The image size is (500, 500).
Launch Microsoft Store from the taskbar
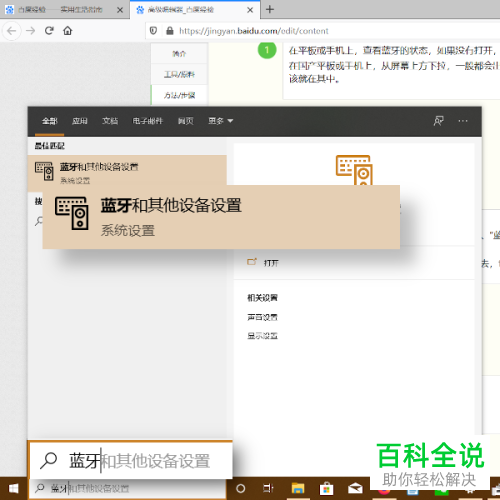click(x=326, y=489)
